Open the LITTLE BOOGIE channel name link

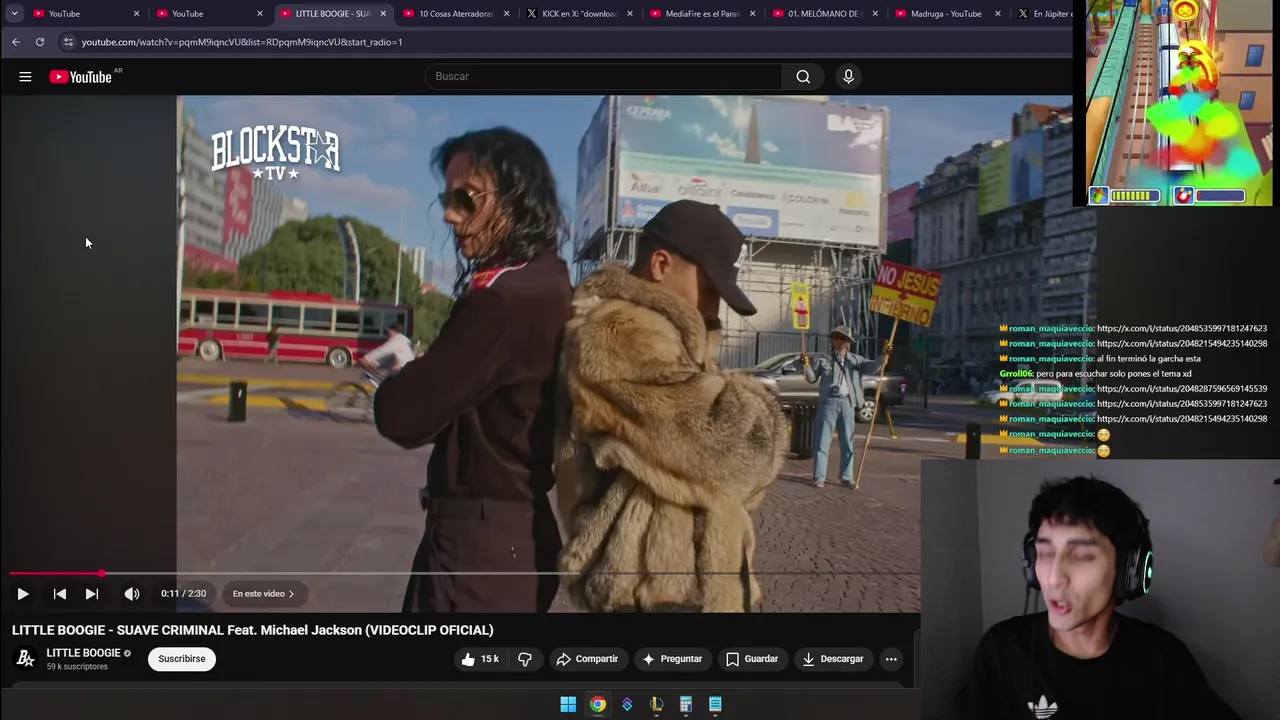83,653
